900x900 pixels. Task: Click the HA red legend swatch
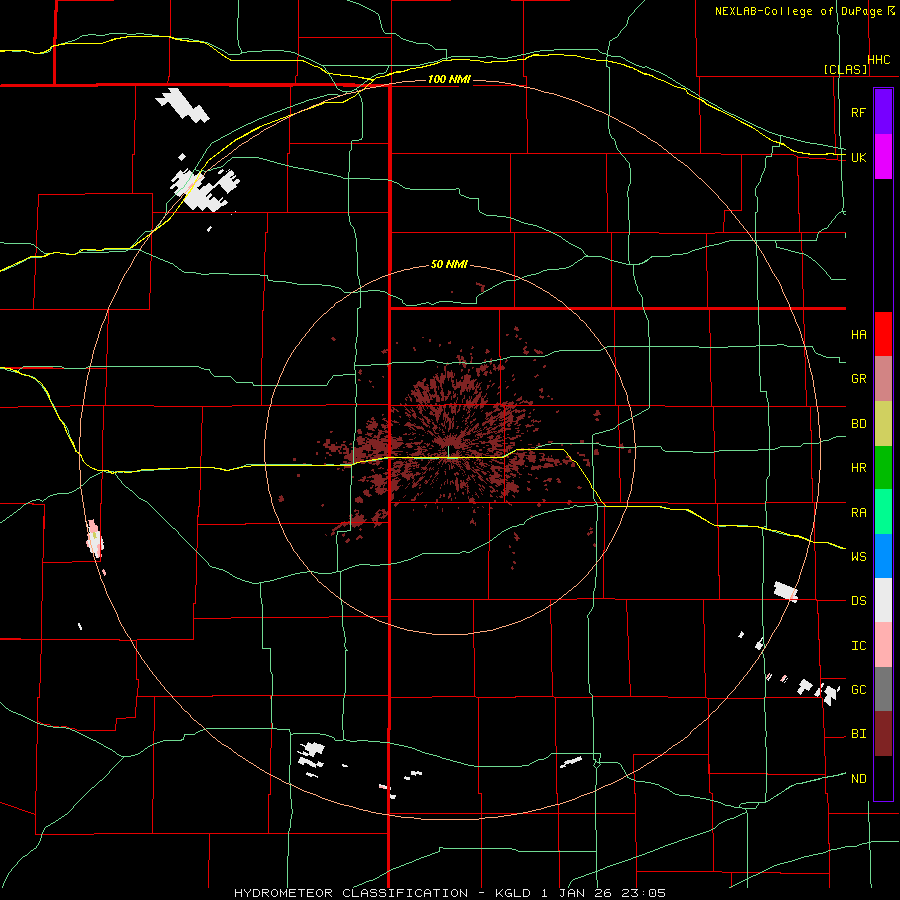click(883, 334)
